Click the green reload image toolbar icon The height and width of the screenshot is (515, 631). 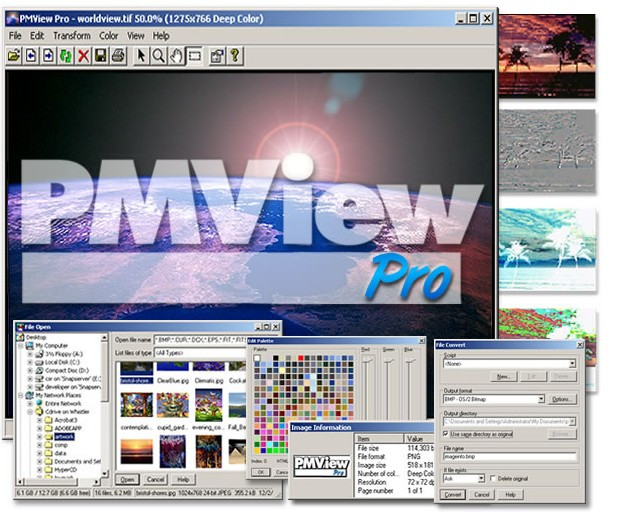66,56
